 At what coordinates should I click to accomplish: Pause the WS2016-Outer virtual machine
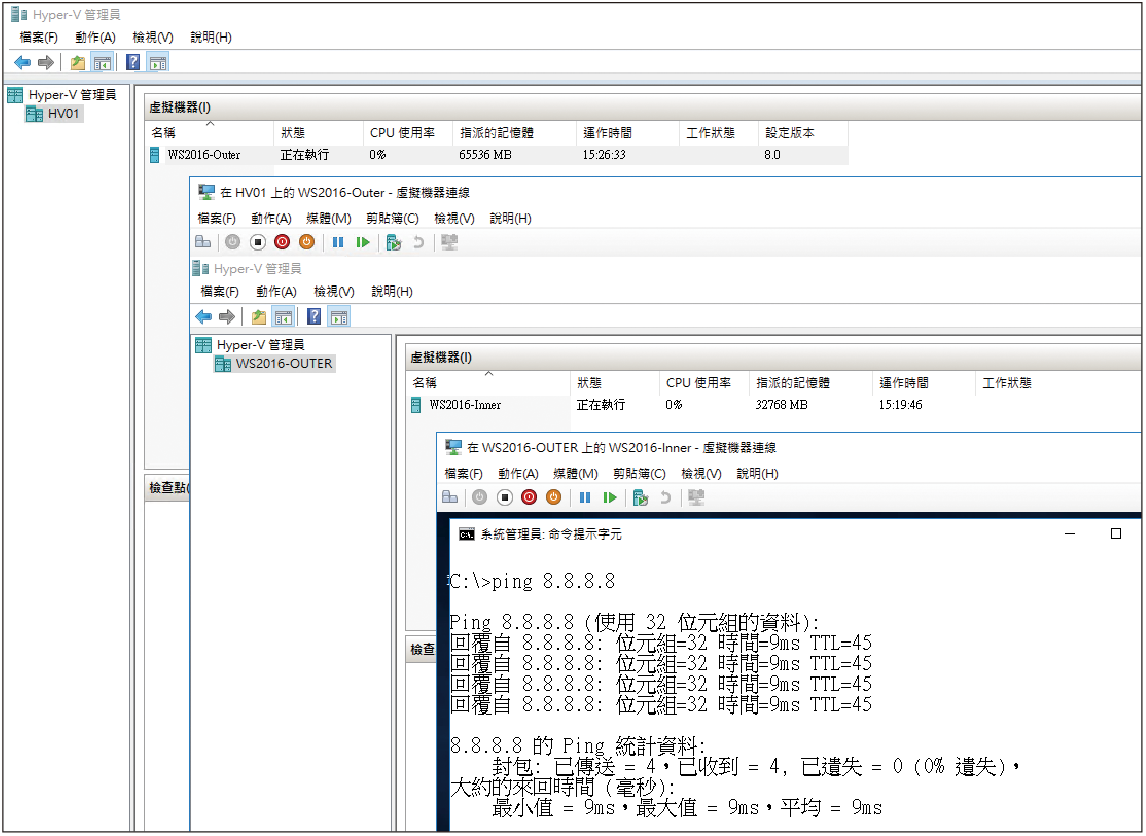[338, 242]
